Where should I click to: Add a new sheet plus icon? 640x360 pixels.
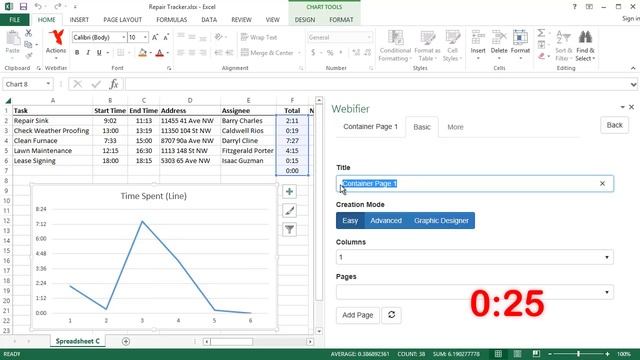pos(126,341)
